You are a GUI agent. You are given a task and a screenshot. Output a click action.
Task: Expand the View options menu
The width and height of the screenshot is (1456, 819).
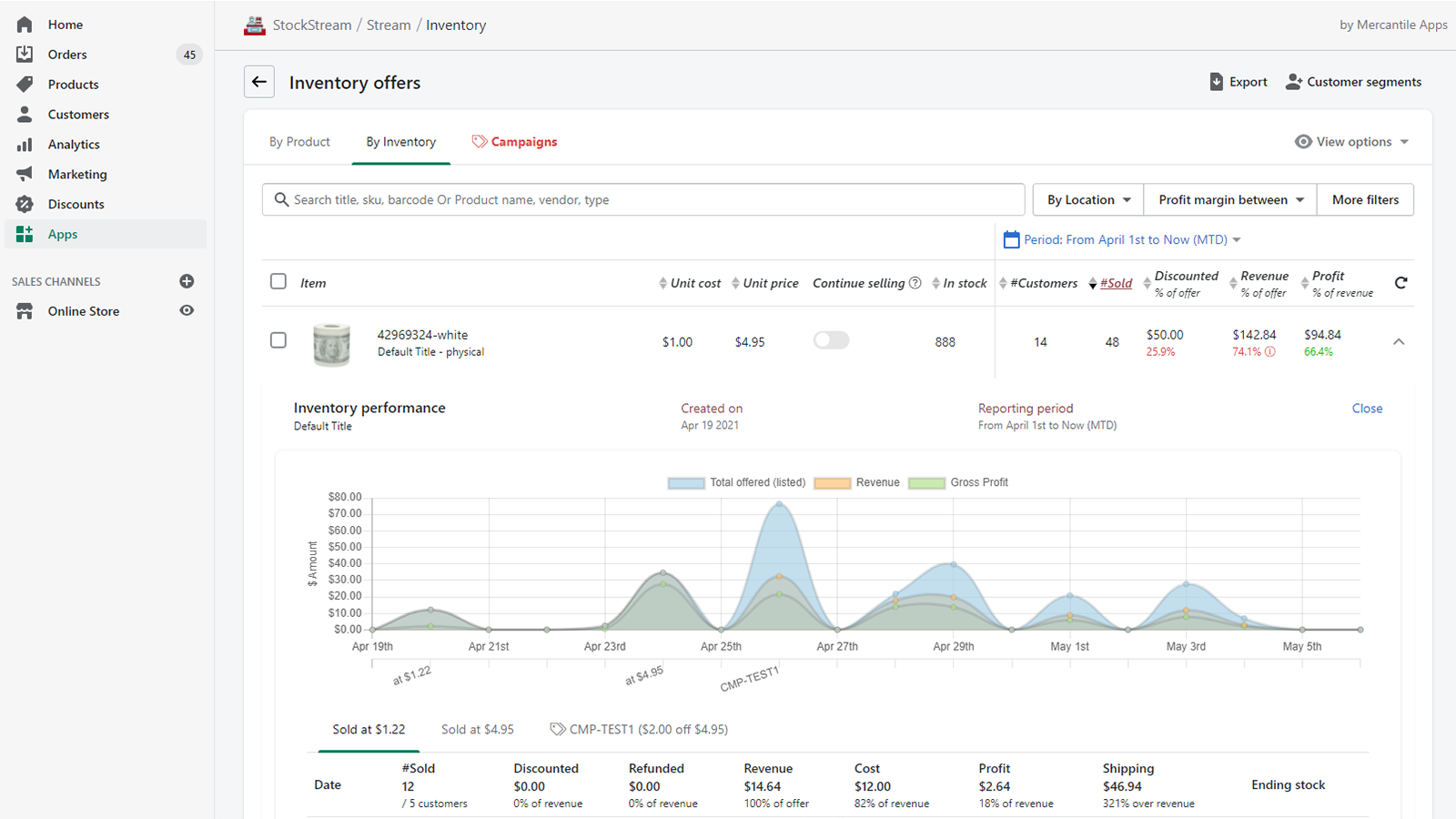pos(1352,142)
